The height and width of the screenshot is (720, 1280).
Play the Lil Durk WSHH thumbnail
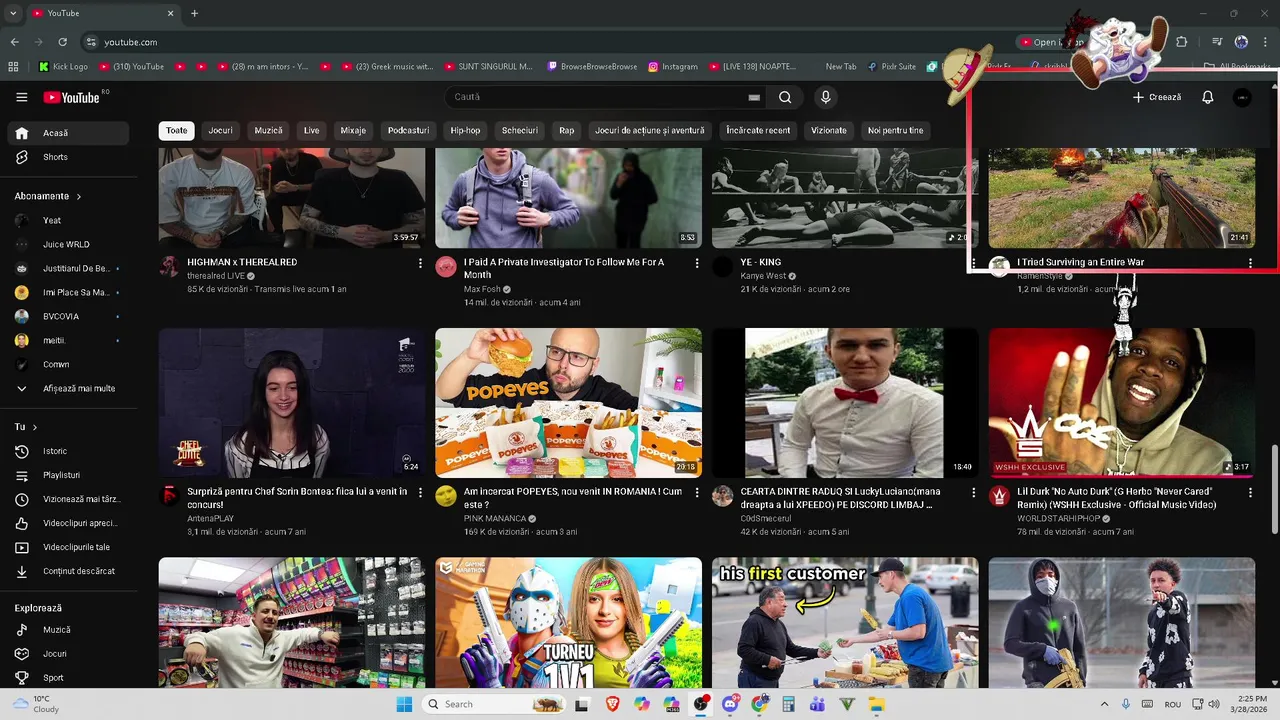[1122, 403]
